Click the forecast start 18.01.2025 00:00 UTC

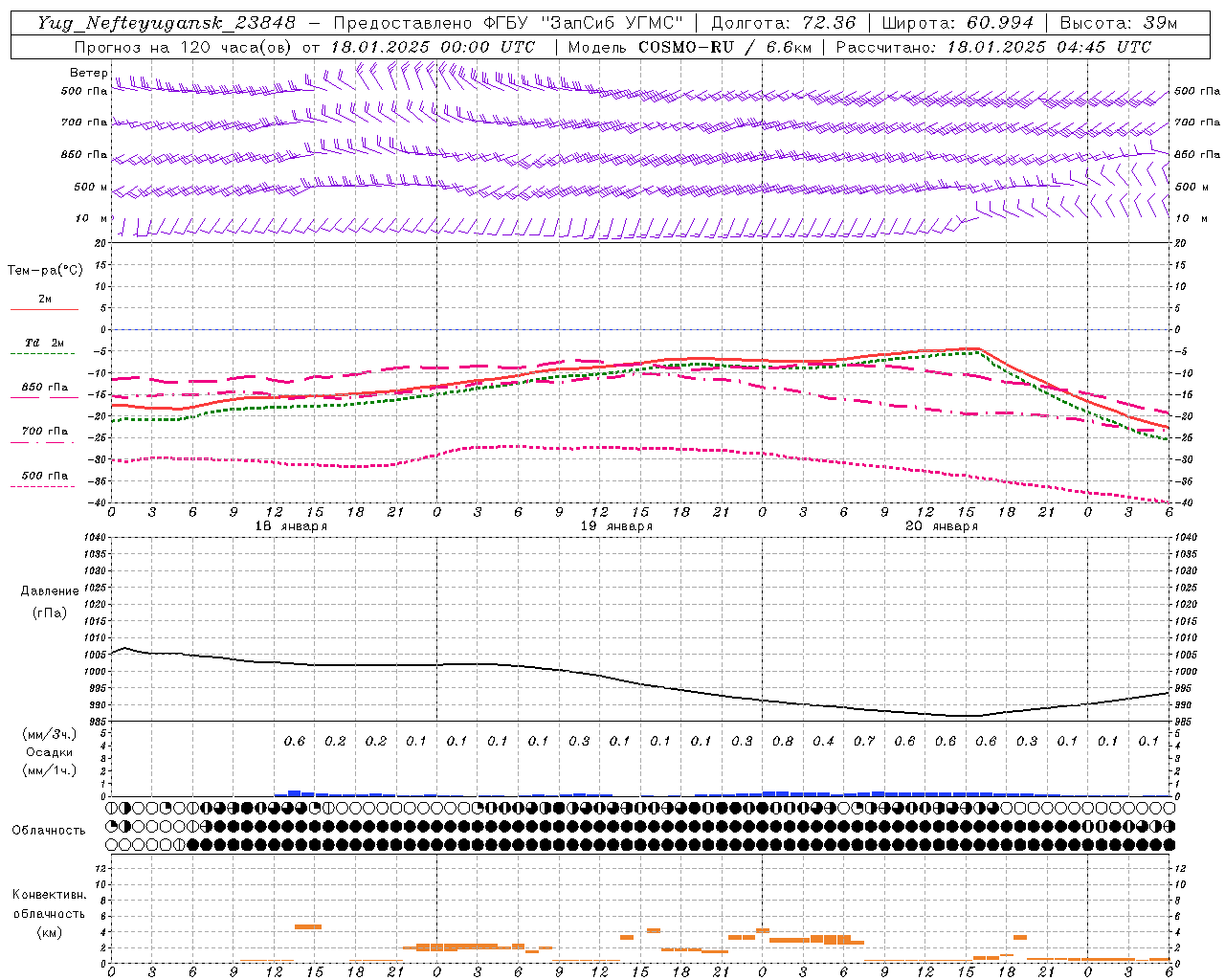433,47
